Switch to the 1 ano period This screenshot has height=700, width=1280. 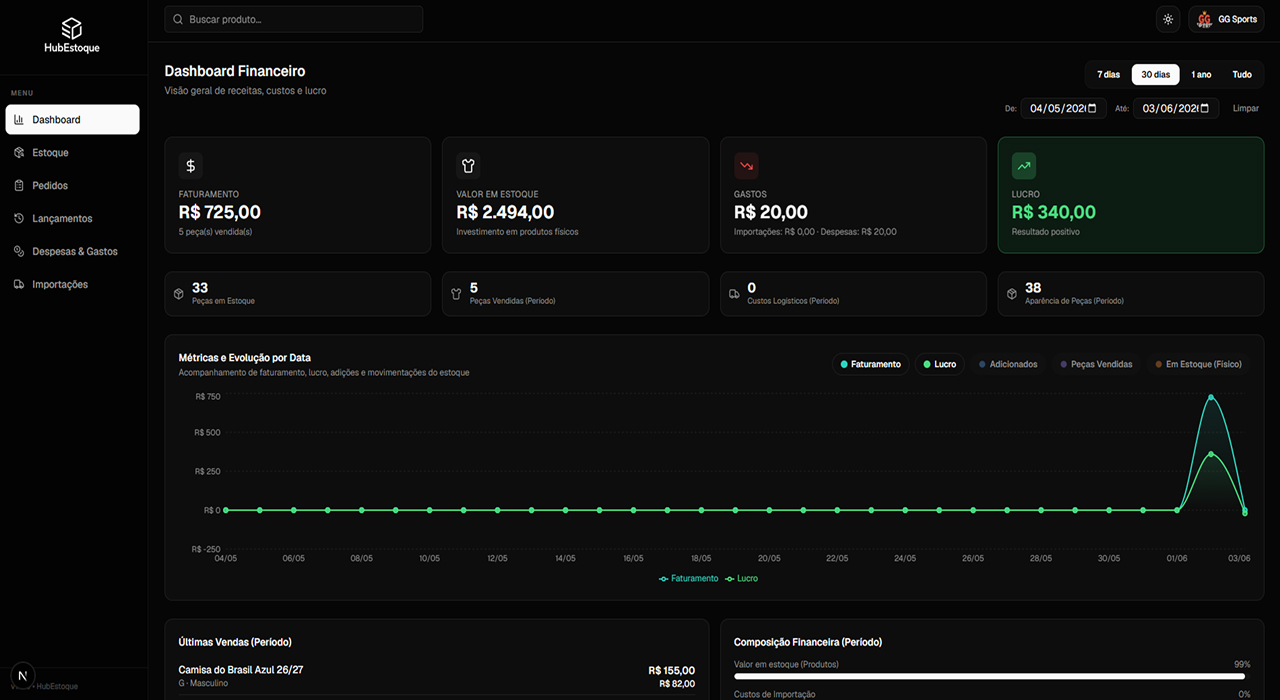pos(1201,75)
